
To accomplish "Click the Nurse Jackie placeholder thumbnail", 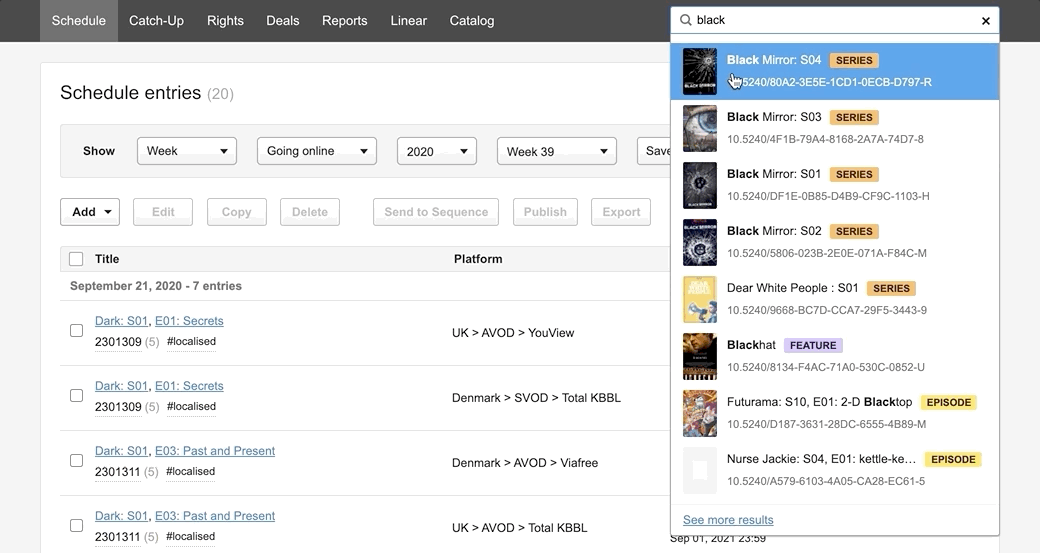I will tap(699, 470).
